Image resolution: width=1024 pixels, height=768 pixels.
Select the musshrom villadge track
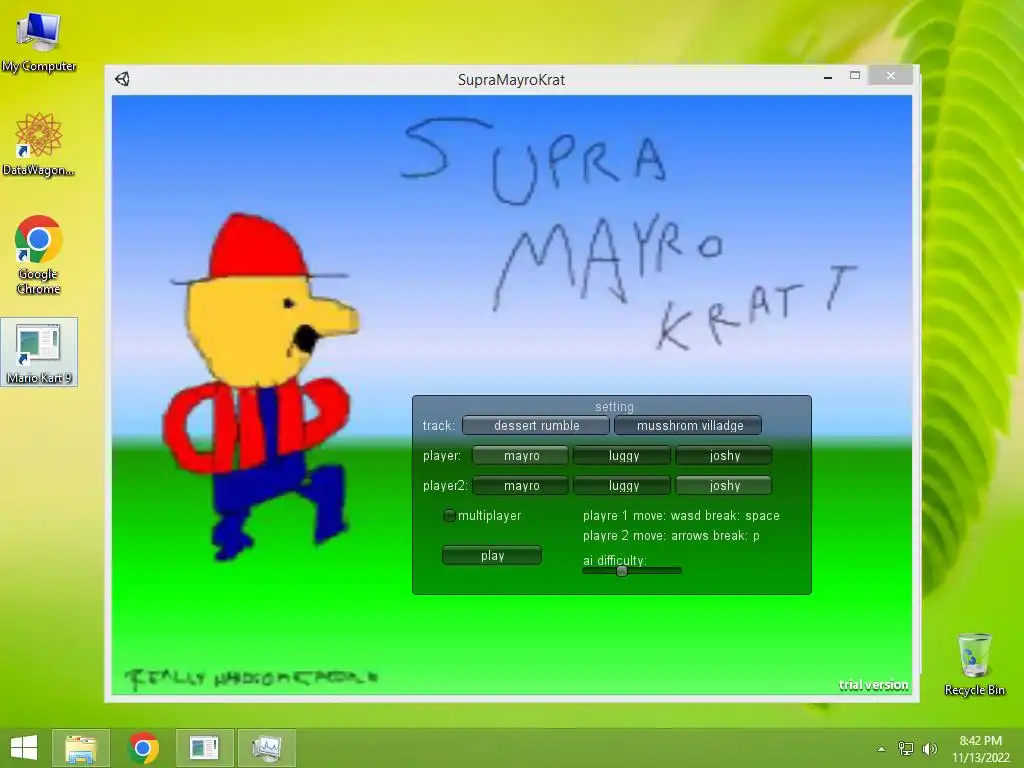click(688, 426)
